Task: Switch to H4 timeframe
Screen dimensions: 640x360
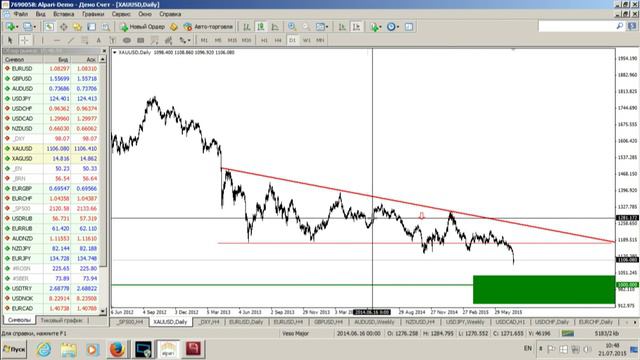Action: (278, 40)
